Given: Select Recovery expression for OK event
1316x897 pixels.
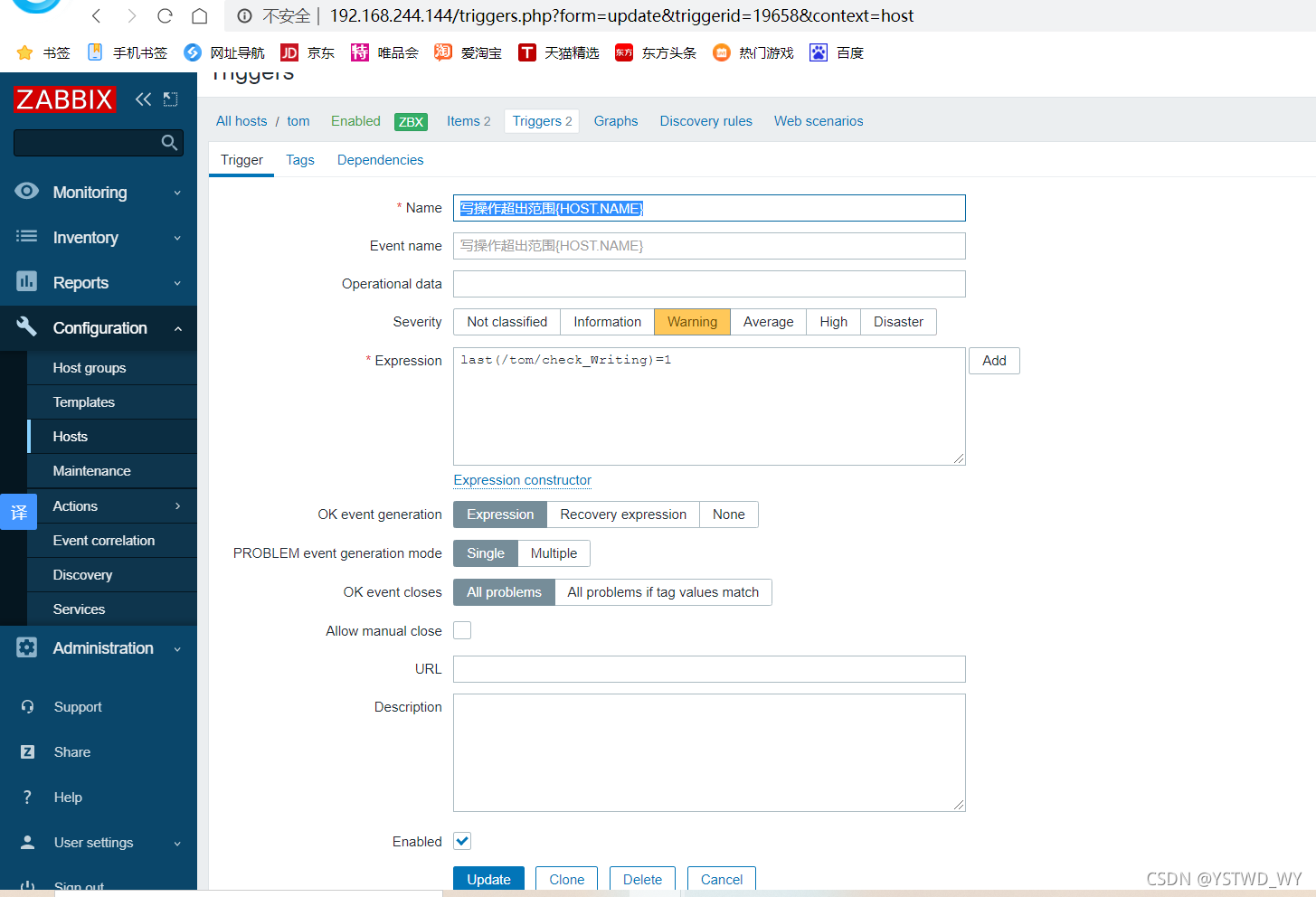Looking at the screenshot, I should (x=623, y=515).
